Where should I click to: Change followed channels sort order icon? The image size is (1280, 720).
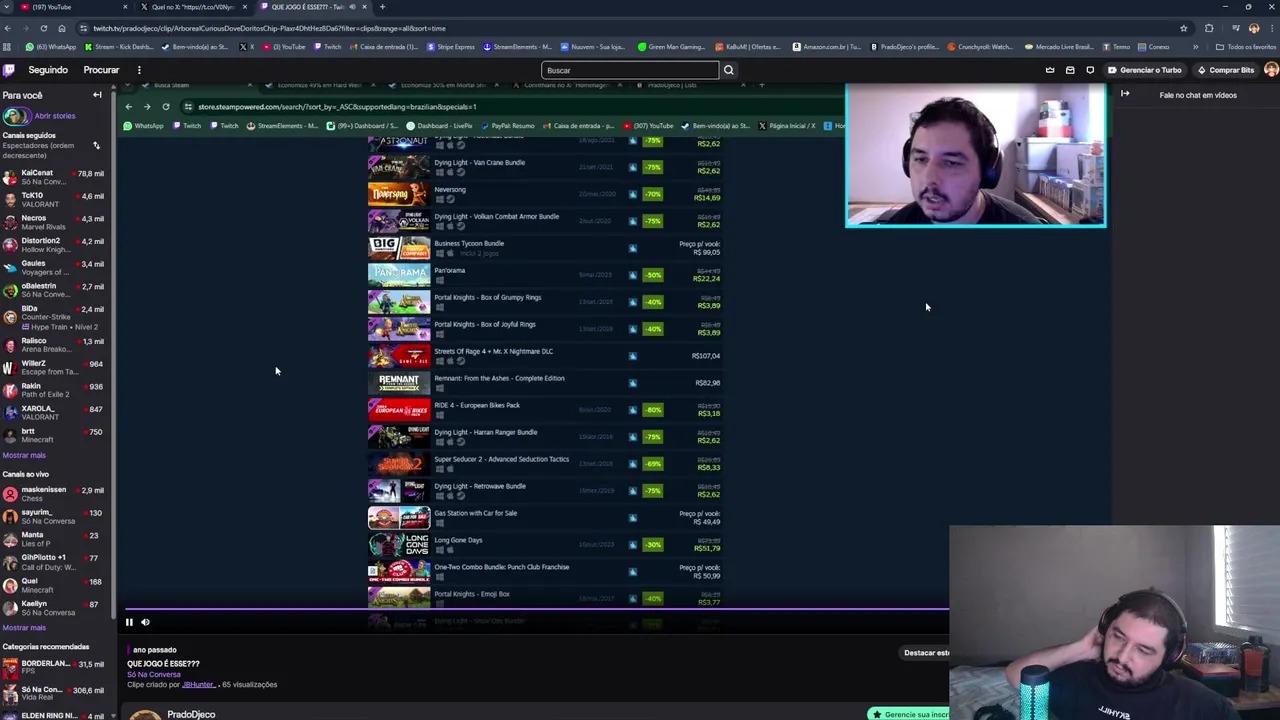click(x=96, y=146)
